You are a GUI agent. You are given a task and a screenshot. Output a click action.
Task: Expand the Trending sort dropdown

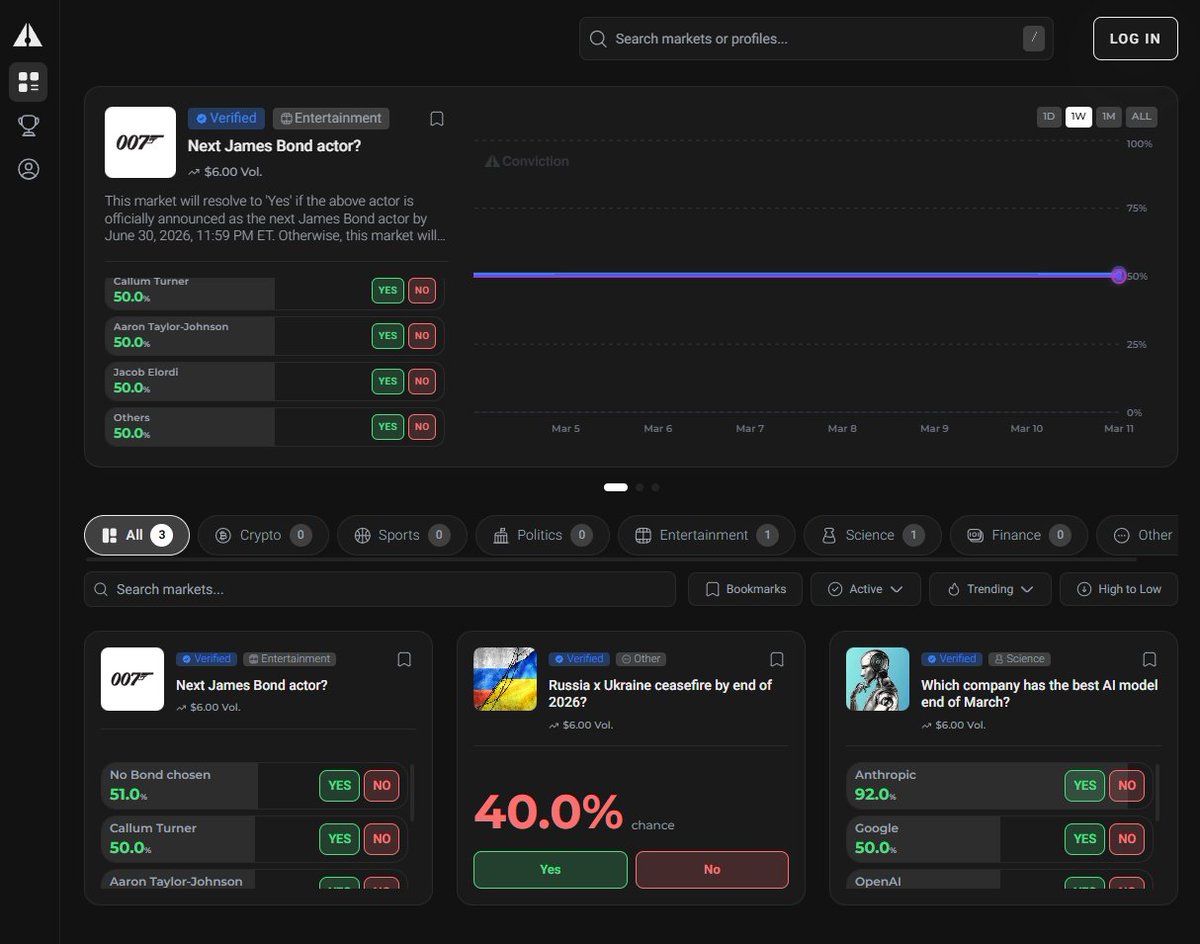click(989, 589)
